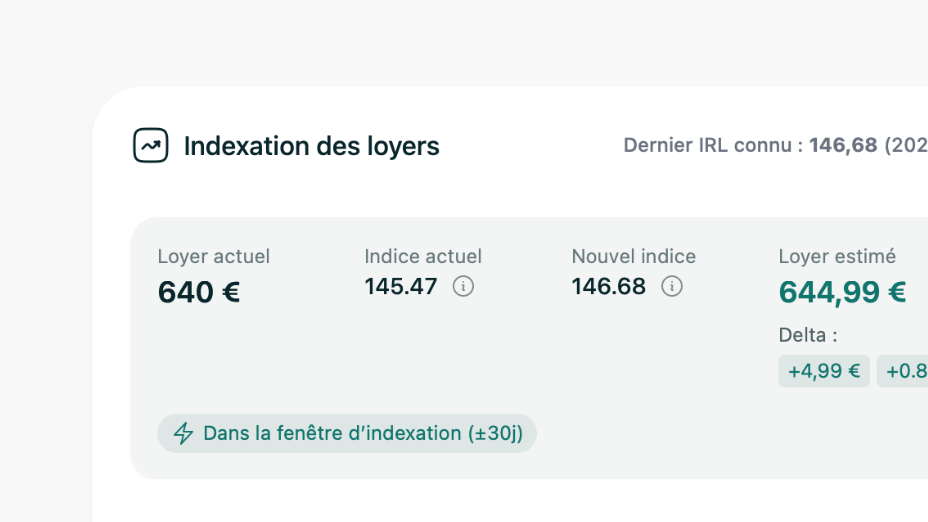
Task: Click the "Loyer actuel" label
Action: [x=214, y=257]
